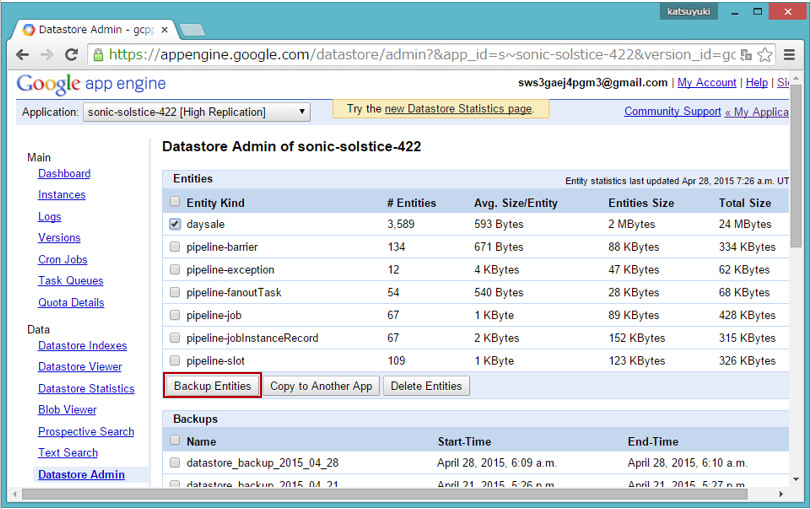
Task: Open the Dashboard link in sidebar
Action: pyautogui.click(x=64, y=174)
